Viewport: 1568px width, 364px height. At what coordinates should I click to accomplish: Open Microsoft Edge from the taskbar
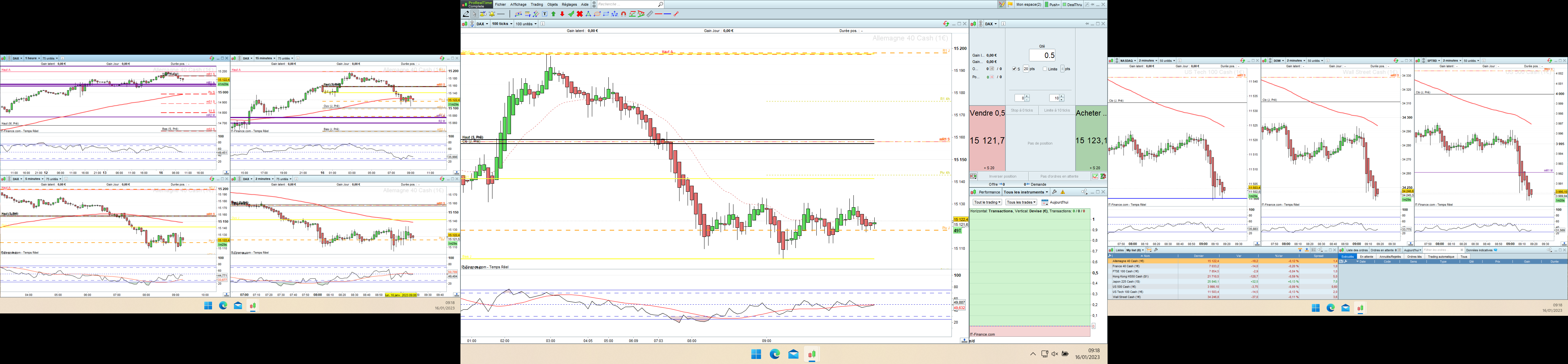[775, 354]
